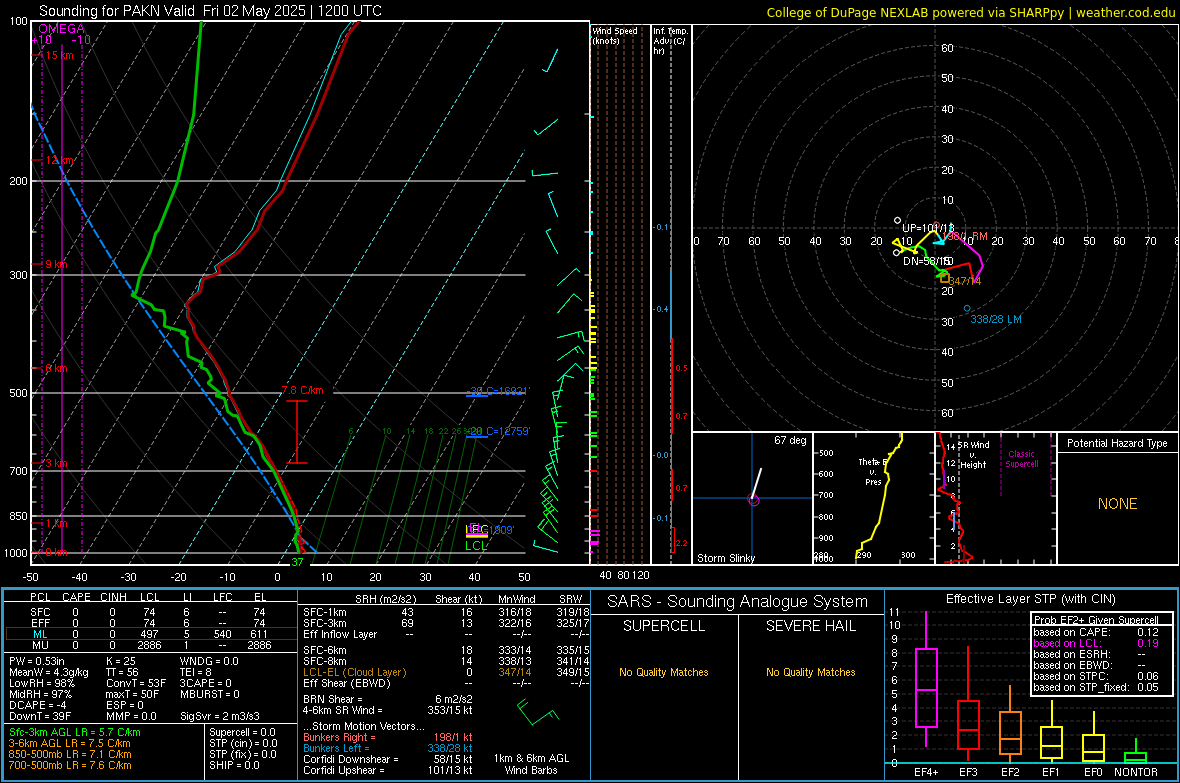Image resolution: width=1180 pixels, height=783 pixels.
Task: Click the 'Eff Inflow Layer' row label
Action: tap(340, 634)
